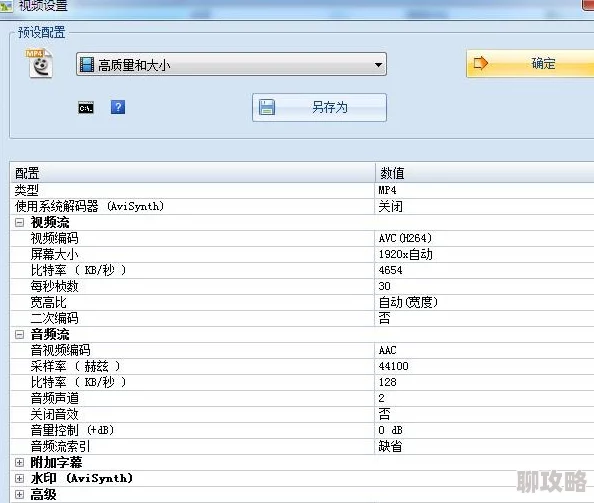Click the 视频设置 title bar icon
Image resolution: width=594 pixels, height=503 pixels.
click(6, 6)
